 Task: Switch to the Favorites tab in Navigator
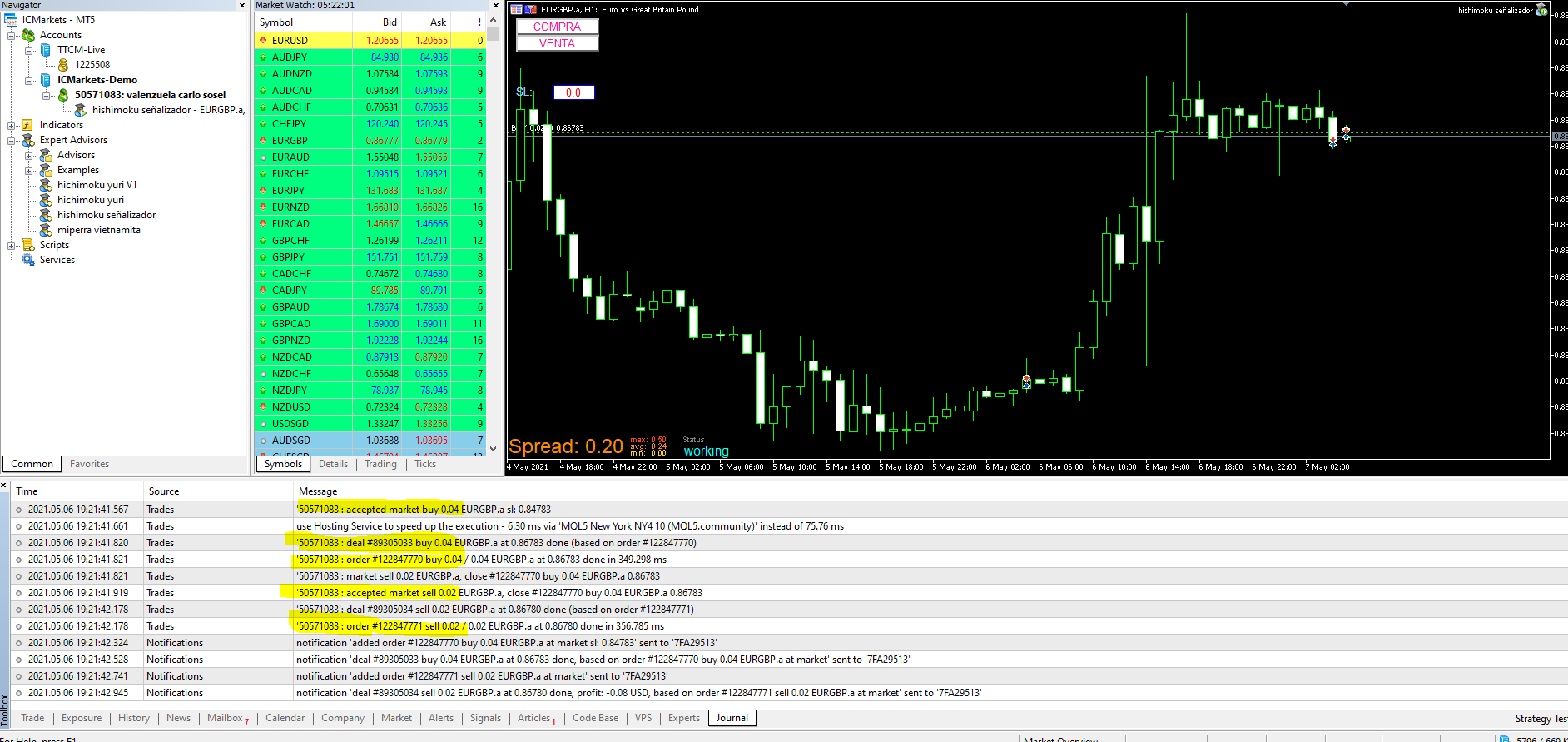point(89,464)
